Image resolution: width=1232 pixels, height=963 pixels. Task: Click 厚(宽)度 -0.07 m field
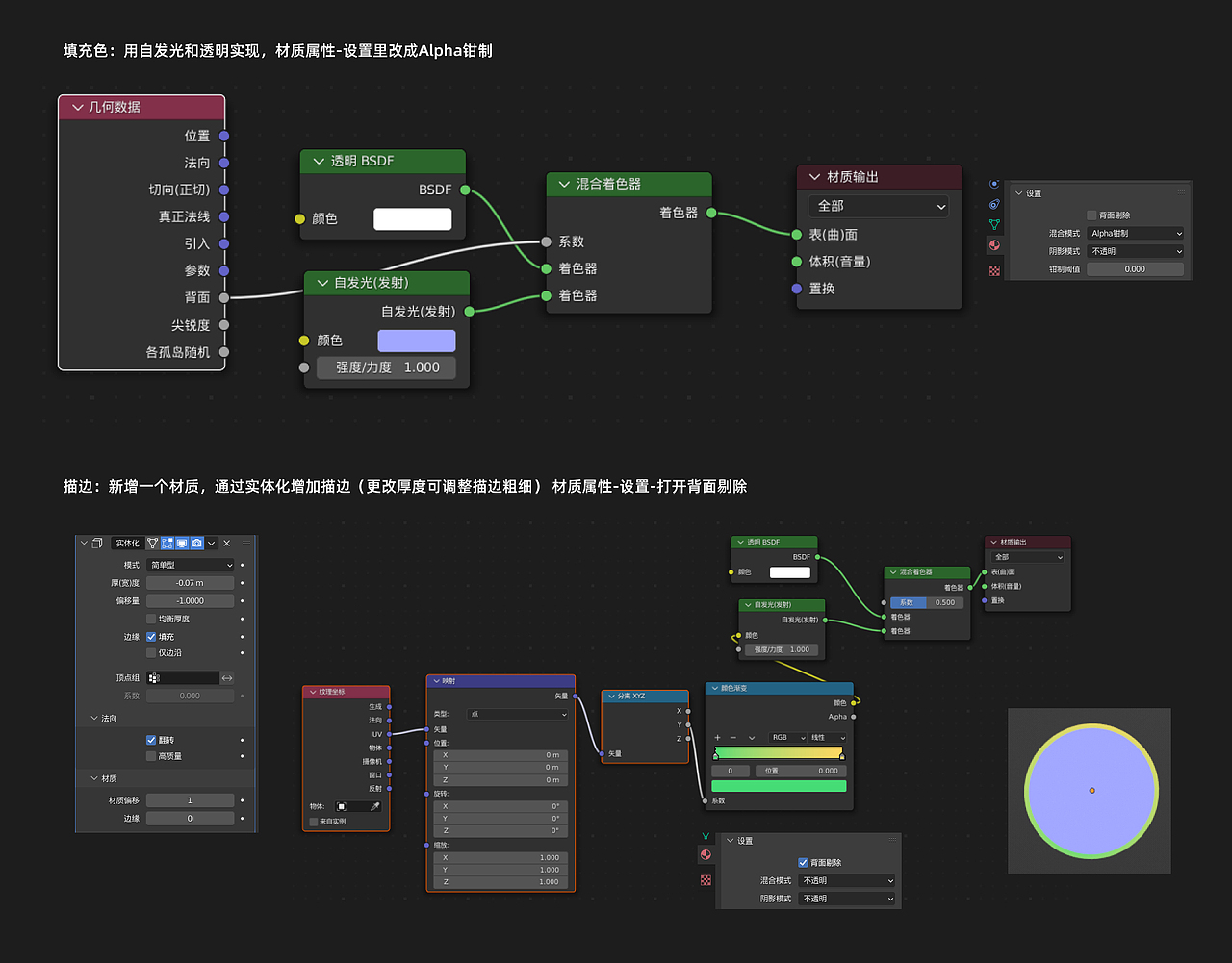pyautogui.click(x=191, y=583)
